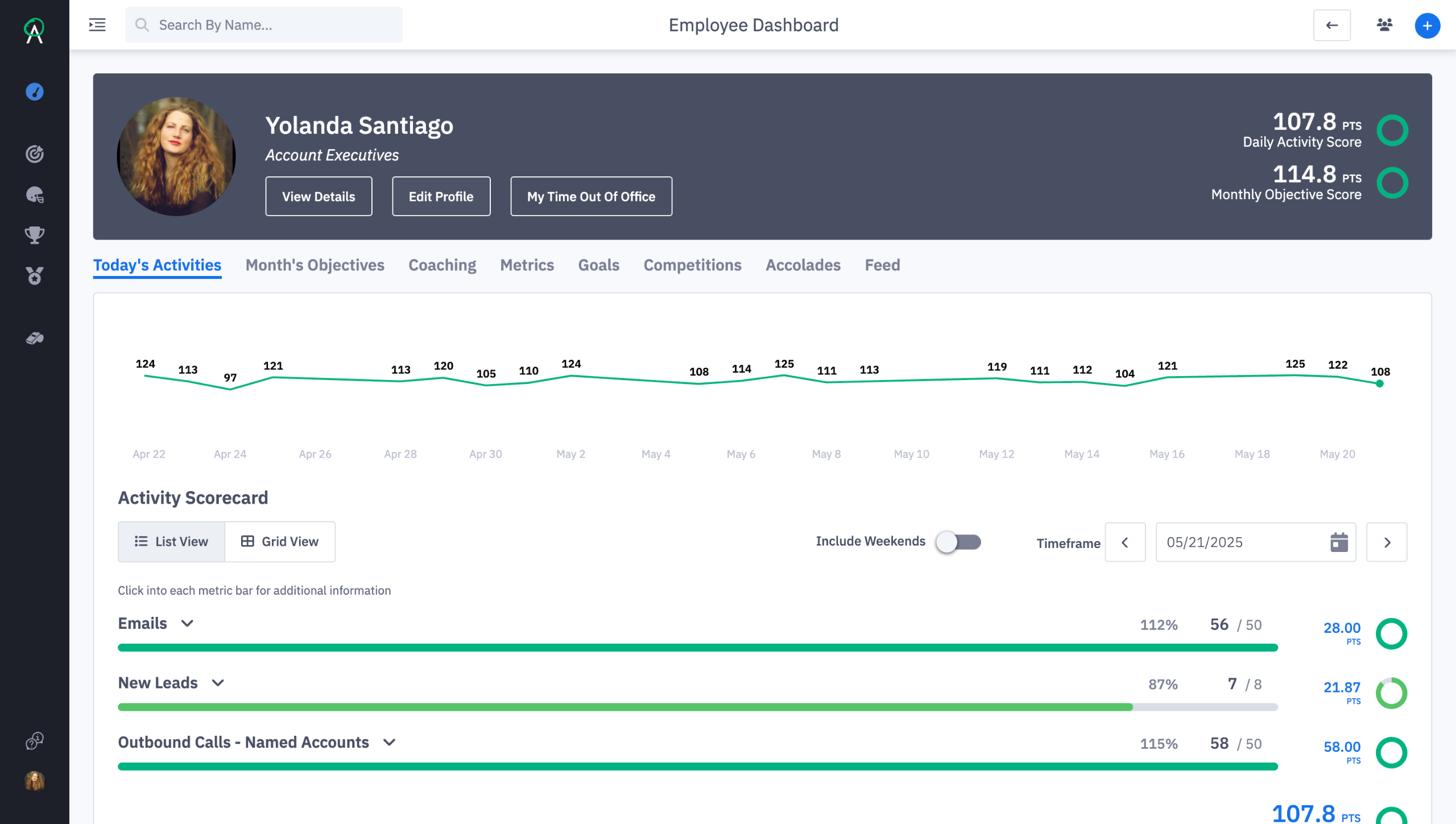
Task: Expand the Emails metric chevron
Action: 187,624
